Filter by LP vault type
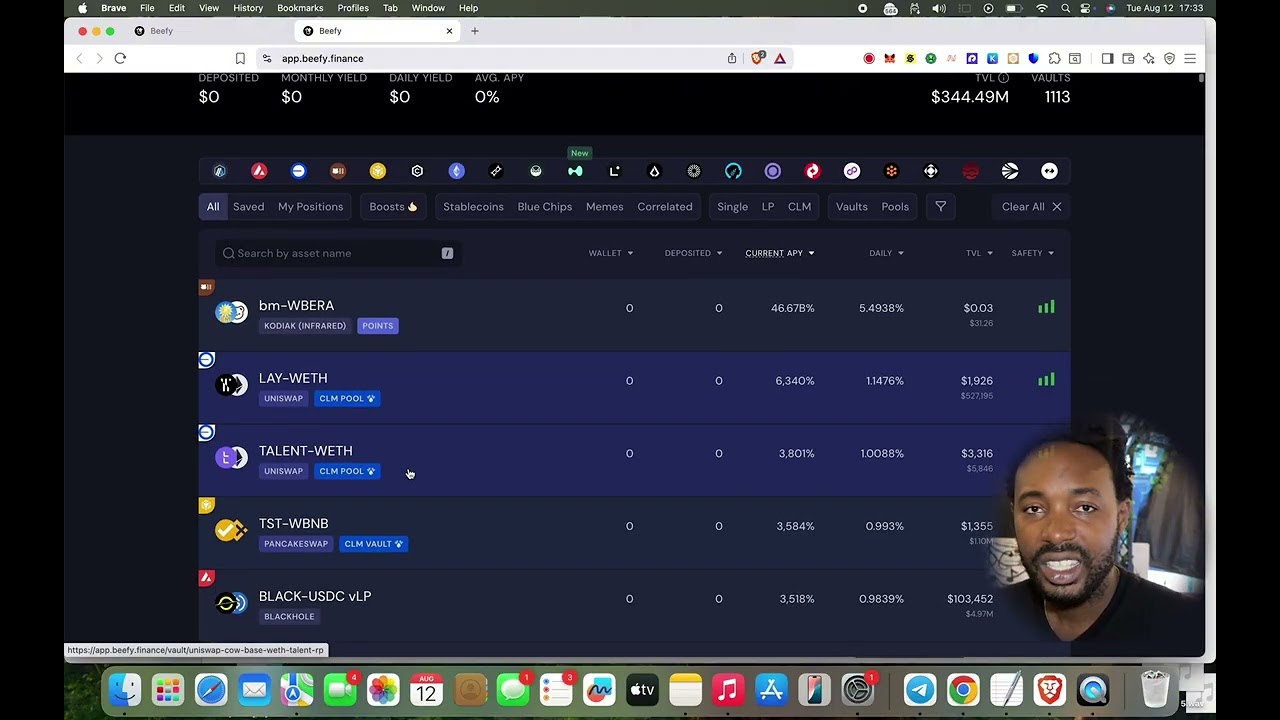This screenshot has height=720, width=1280. coord(768,206)
